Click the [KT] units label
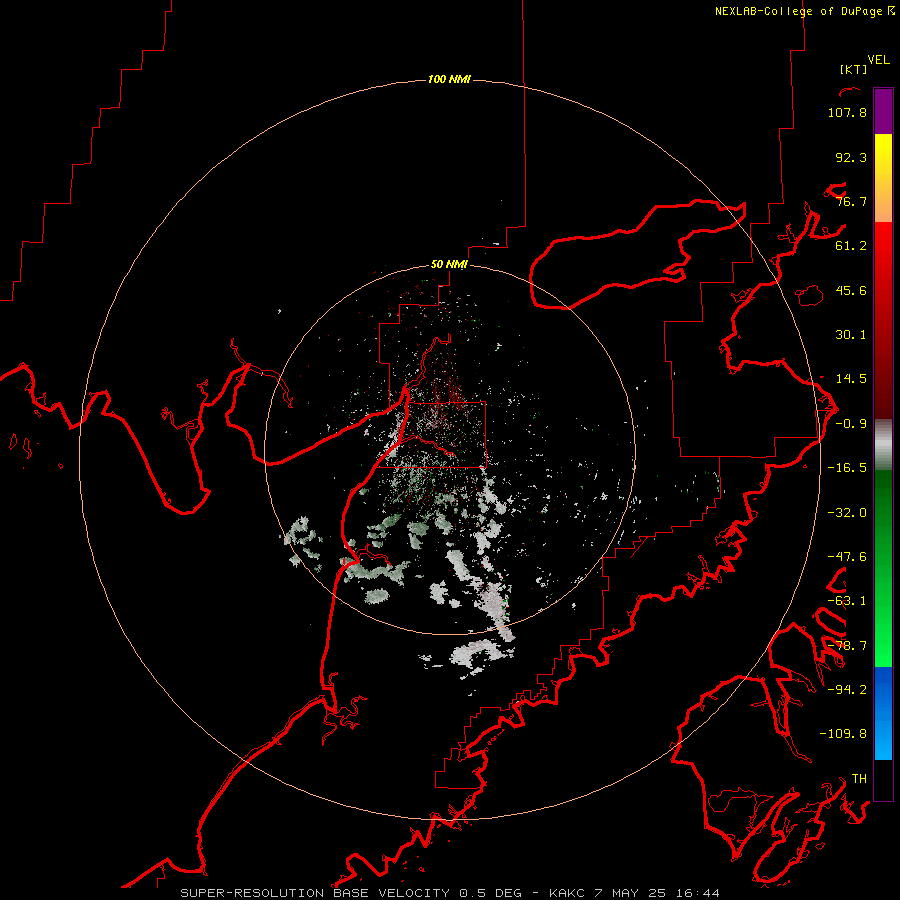900x900 pixels. click(853, 69)
